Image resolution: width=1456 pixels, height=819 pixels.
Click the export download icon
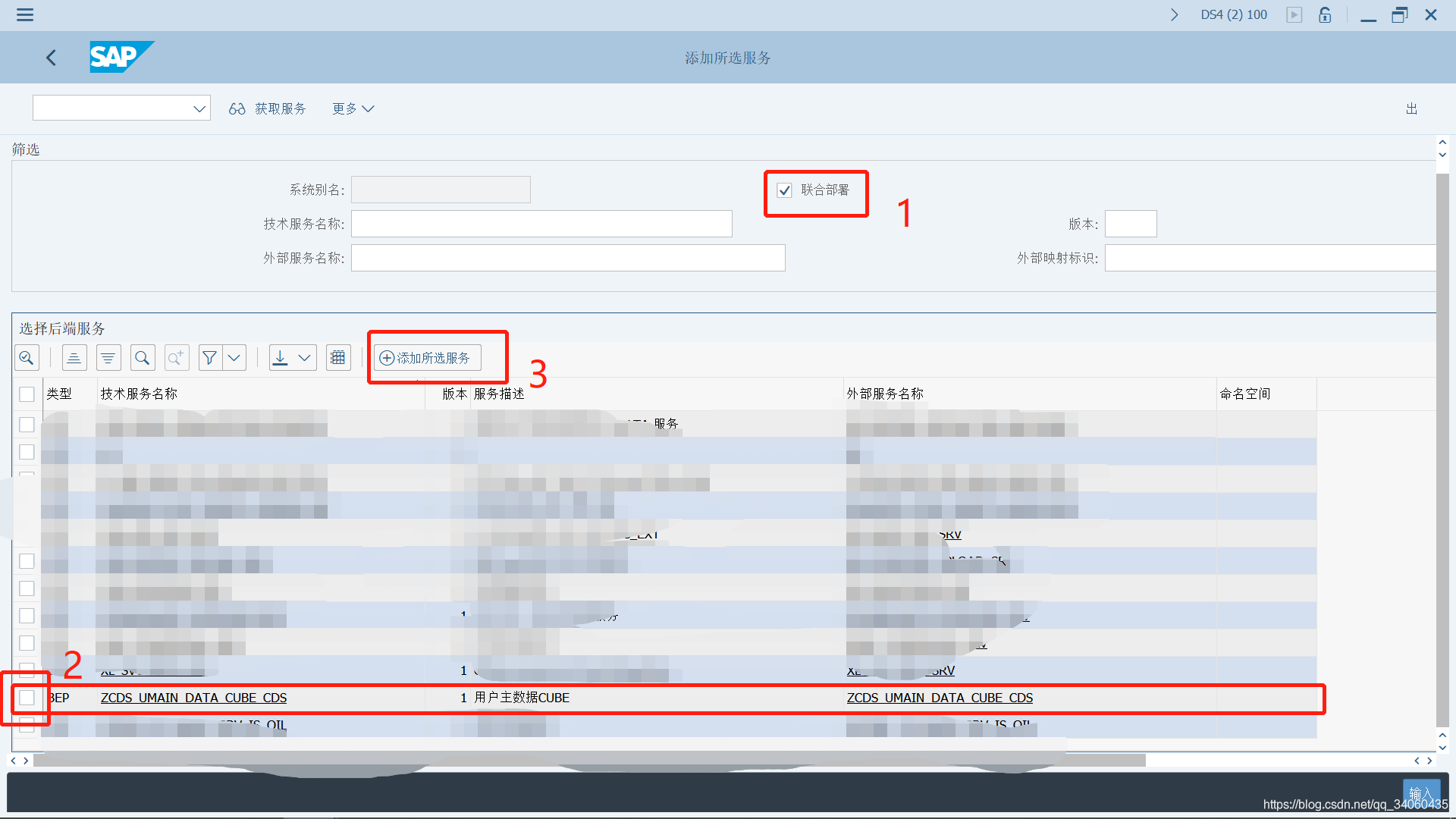(281, 358)
